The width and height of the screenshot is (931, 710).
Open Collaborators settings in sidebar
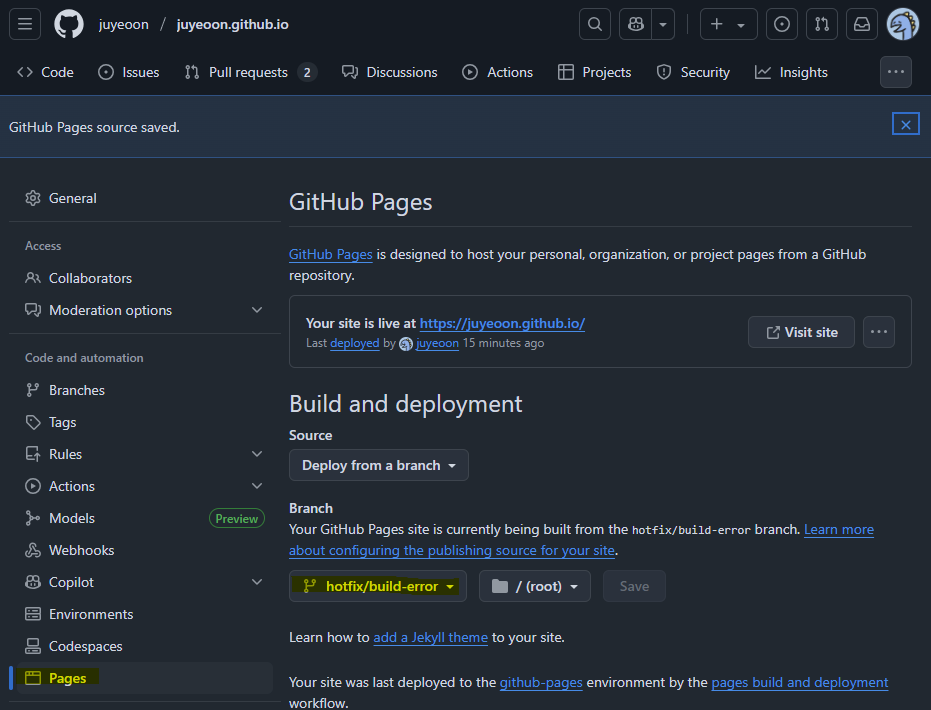pos(145,278)
